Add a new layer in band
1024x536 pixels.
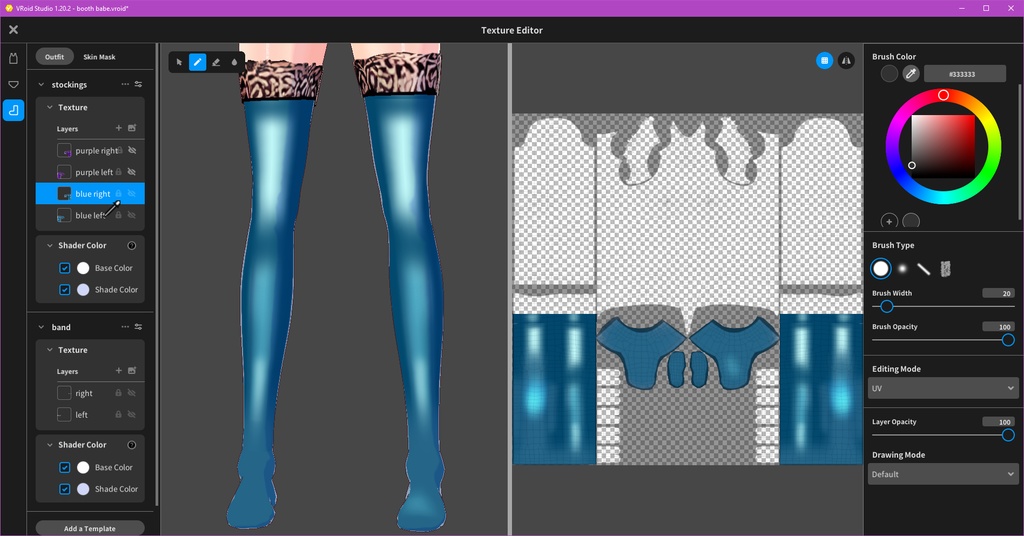118,370
